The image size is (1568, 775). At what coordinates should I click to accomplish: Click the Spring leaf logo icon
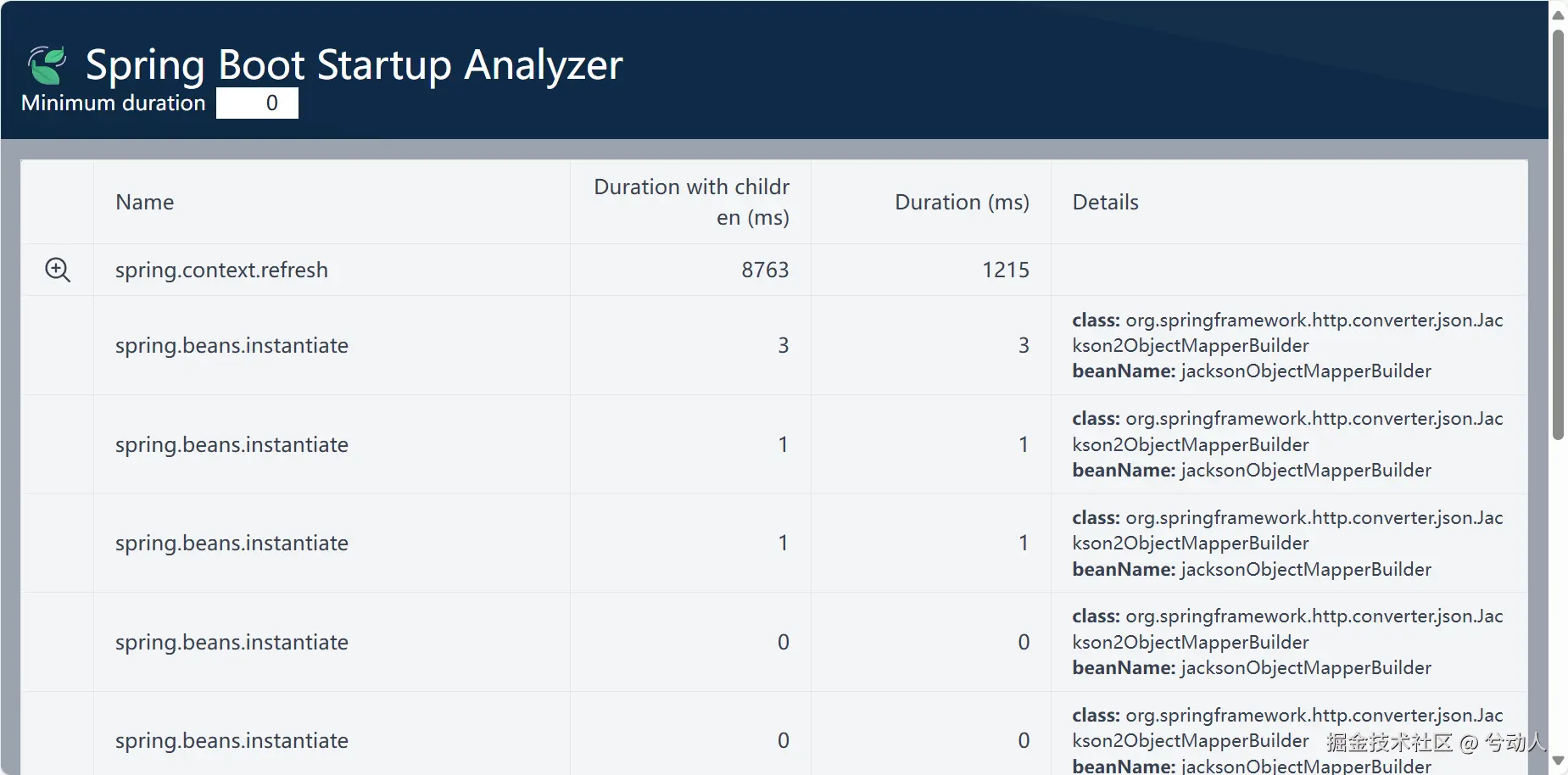coord(47,65)
